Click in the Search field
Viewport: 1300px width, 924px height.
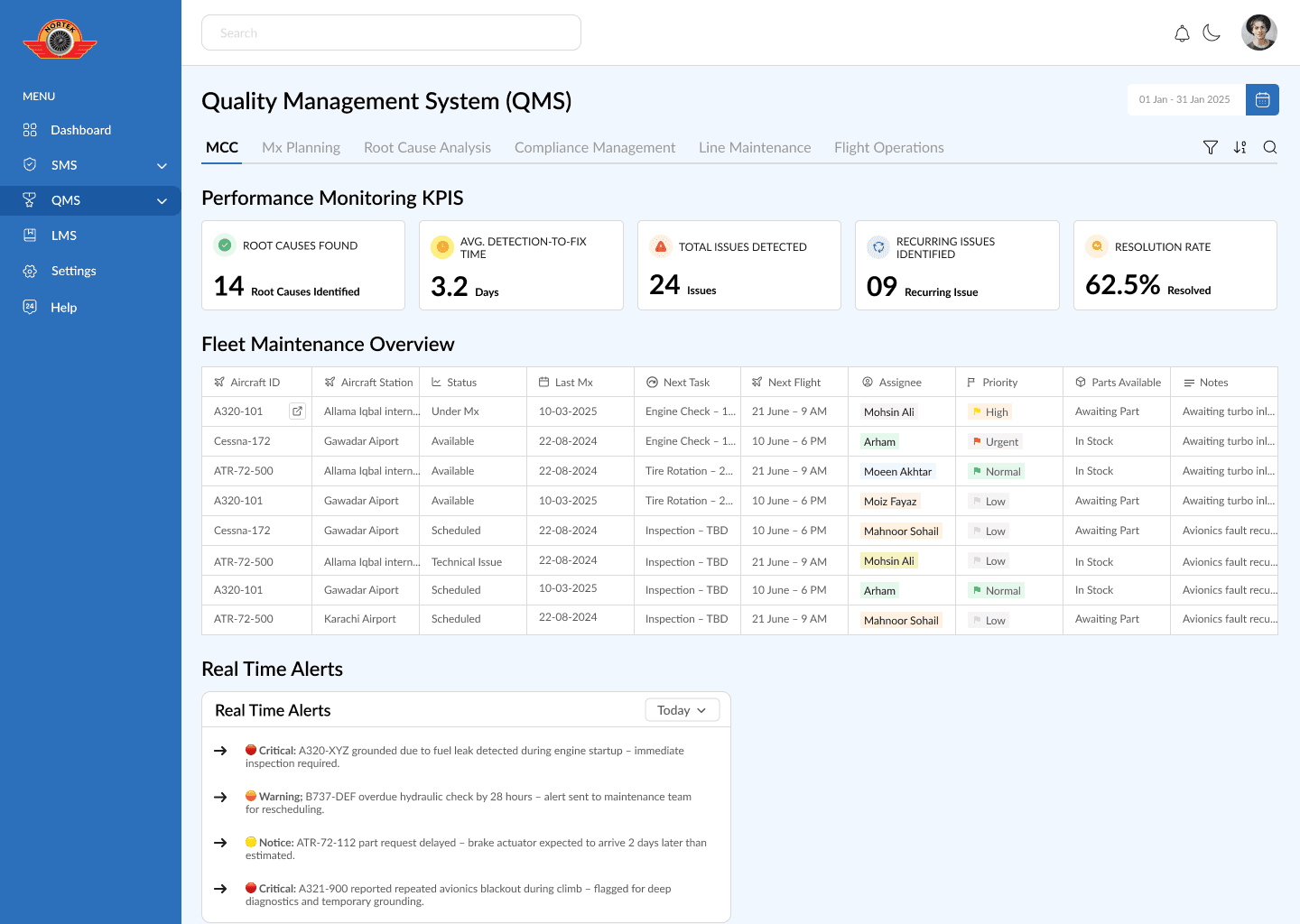tap(391, 32)
